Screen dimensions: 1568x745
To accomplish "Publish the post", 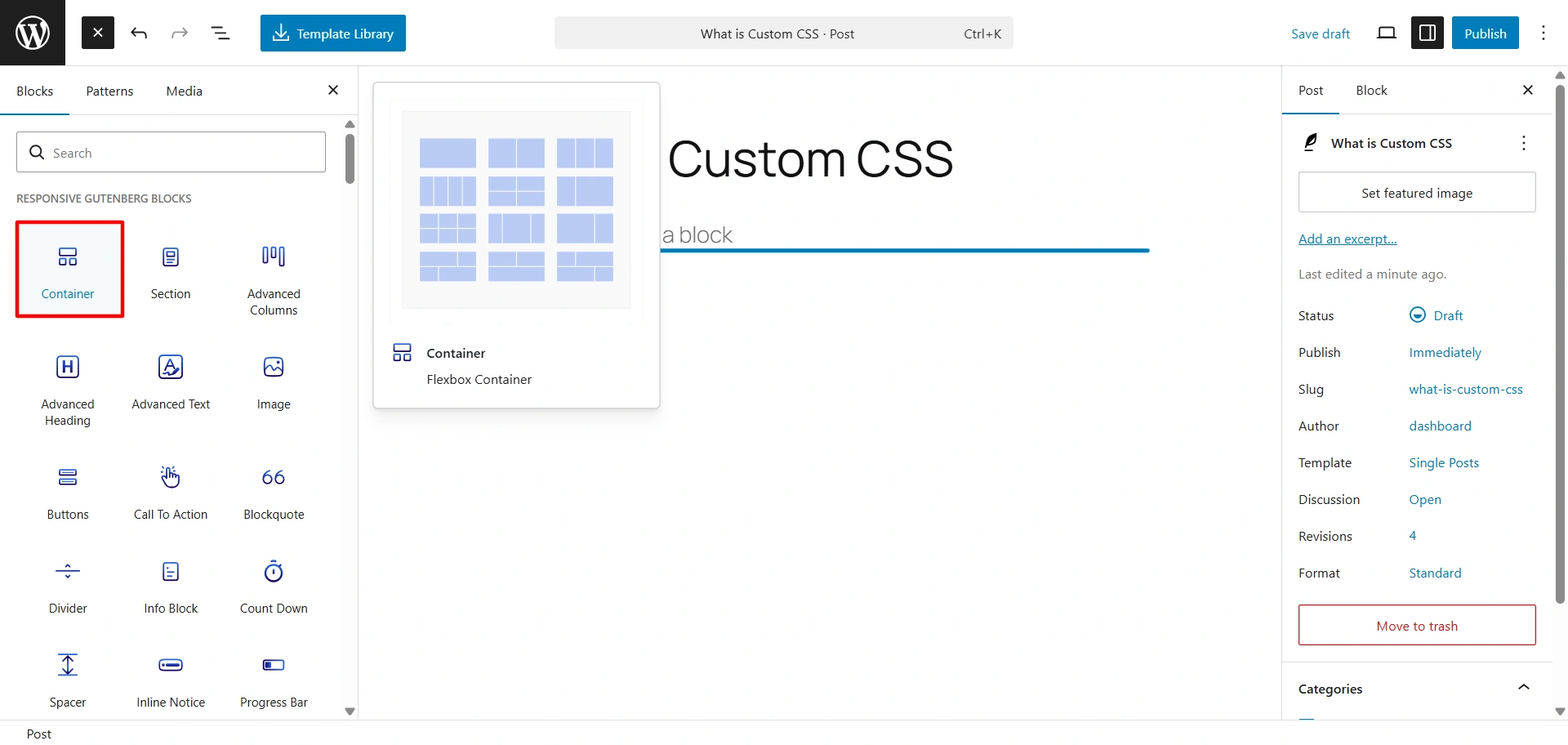I will coord(1486,33).
